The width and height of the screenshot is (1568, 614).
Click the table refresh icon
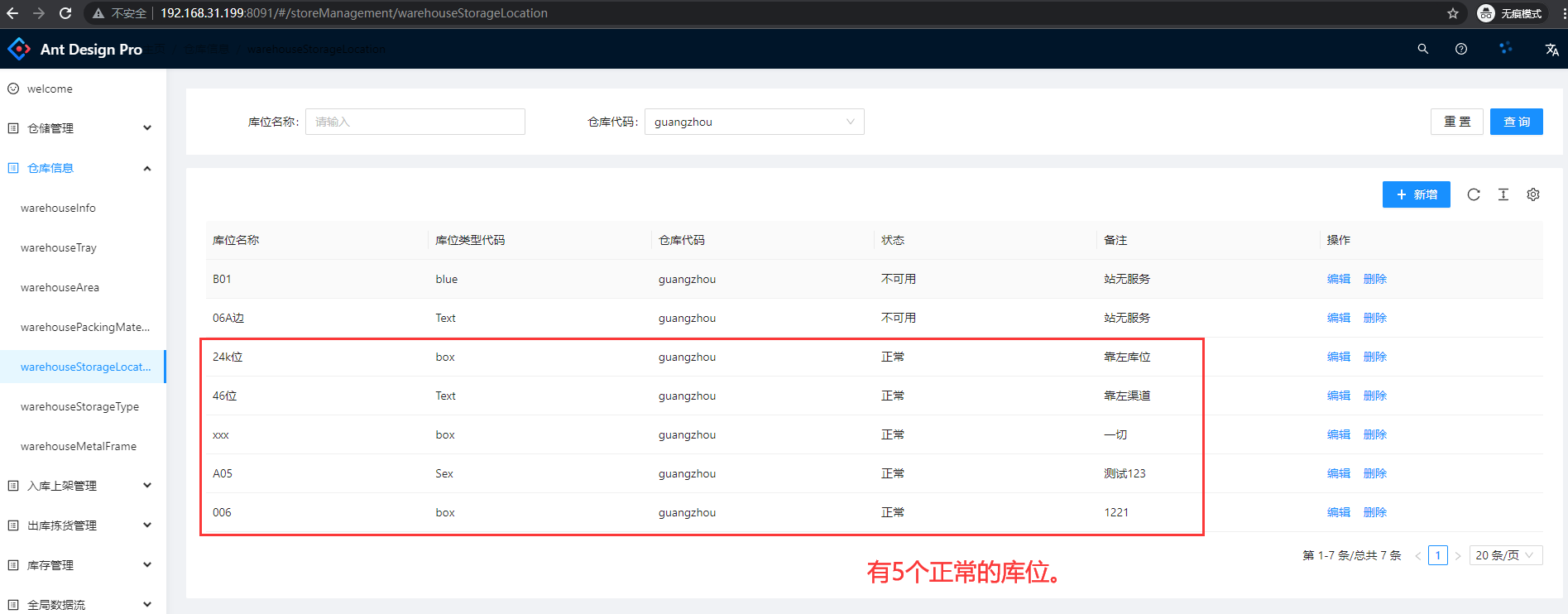tap(1474, 194)
